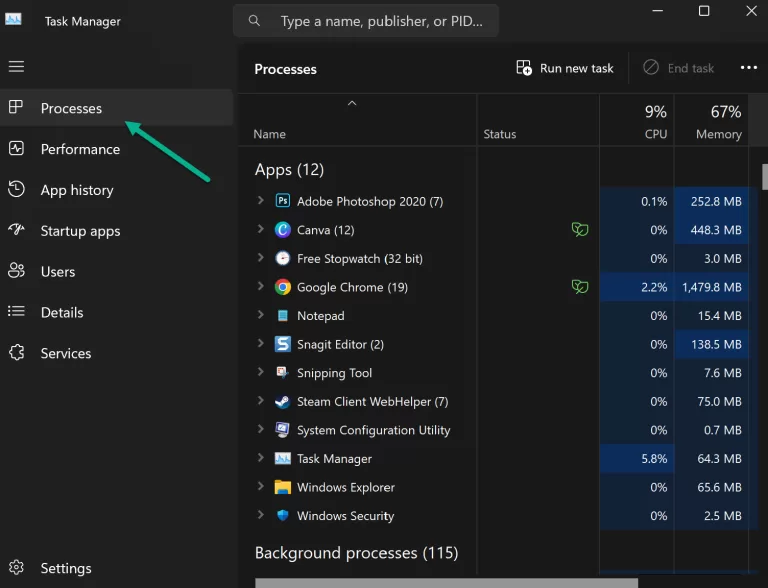Click the Snagit Editor icon
768x588 pixels.
pyautogui.click(x=283, y=344)
